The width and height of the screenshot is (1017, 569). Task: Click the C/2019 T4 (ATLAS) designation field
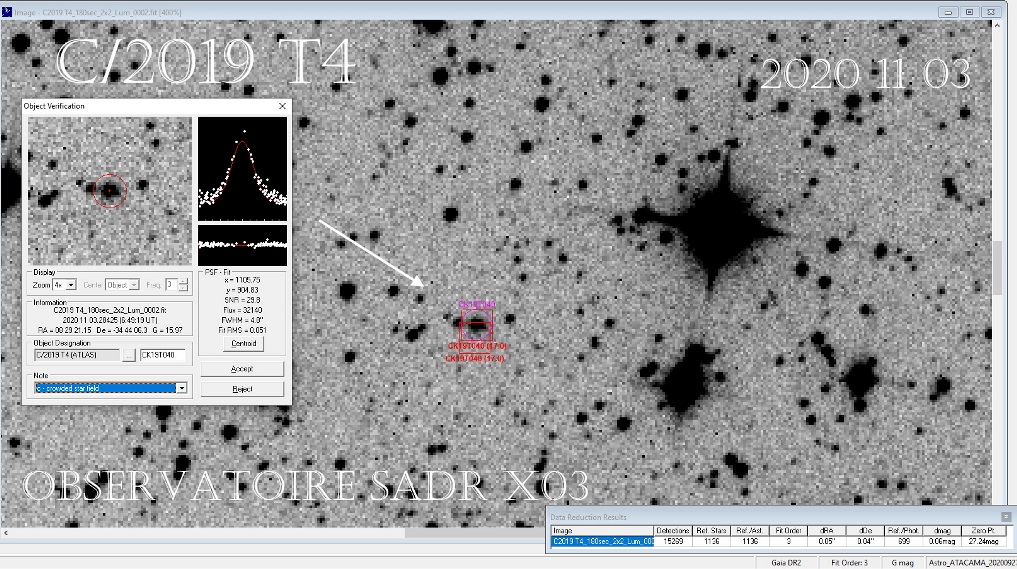77,355
